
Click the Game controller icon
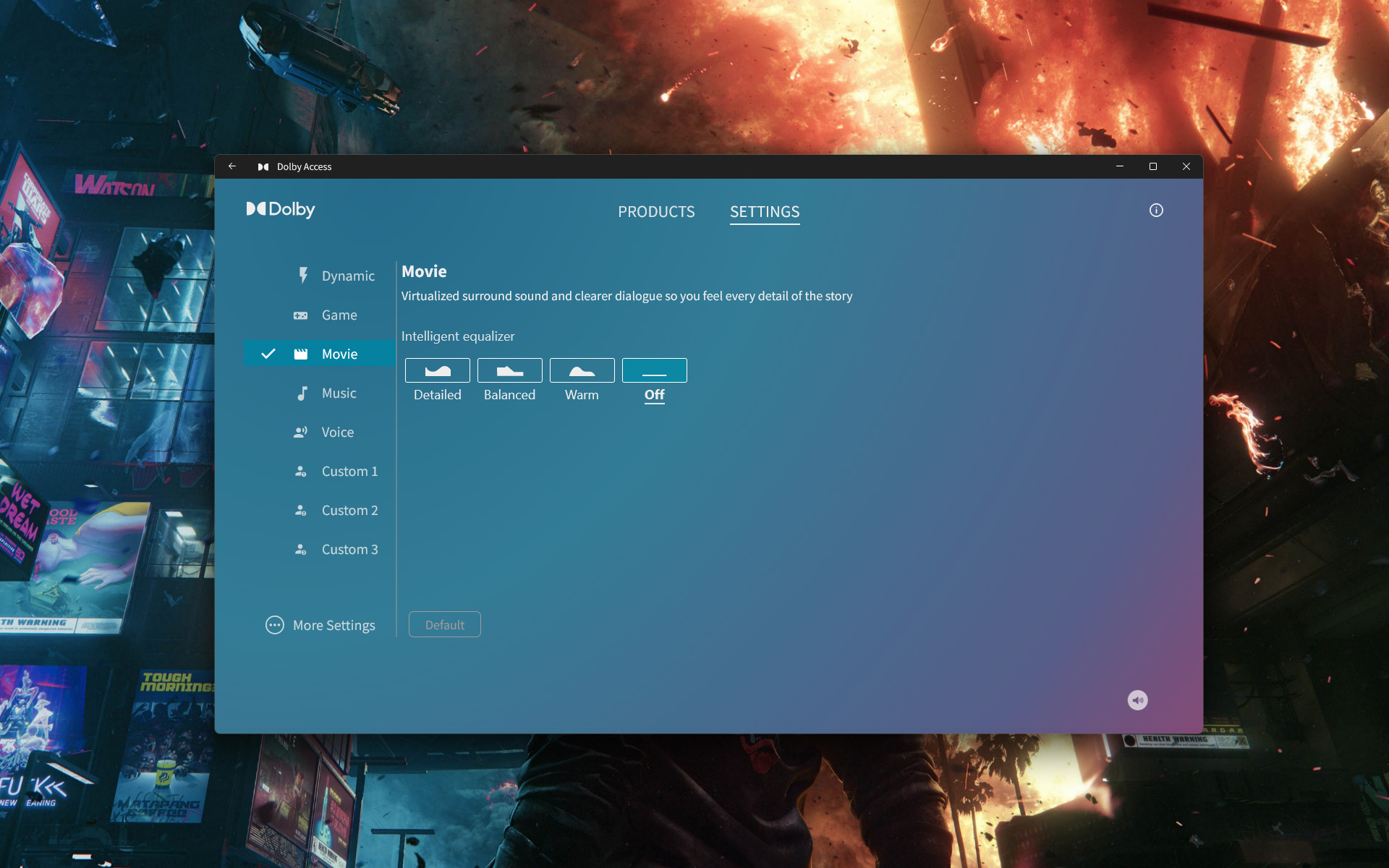pos(300,315)
